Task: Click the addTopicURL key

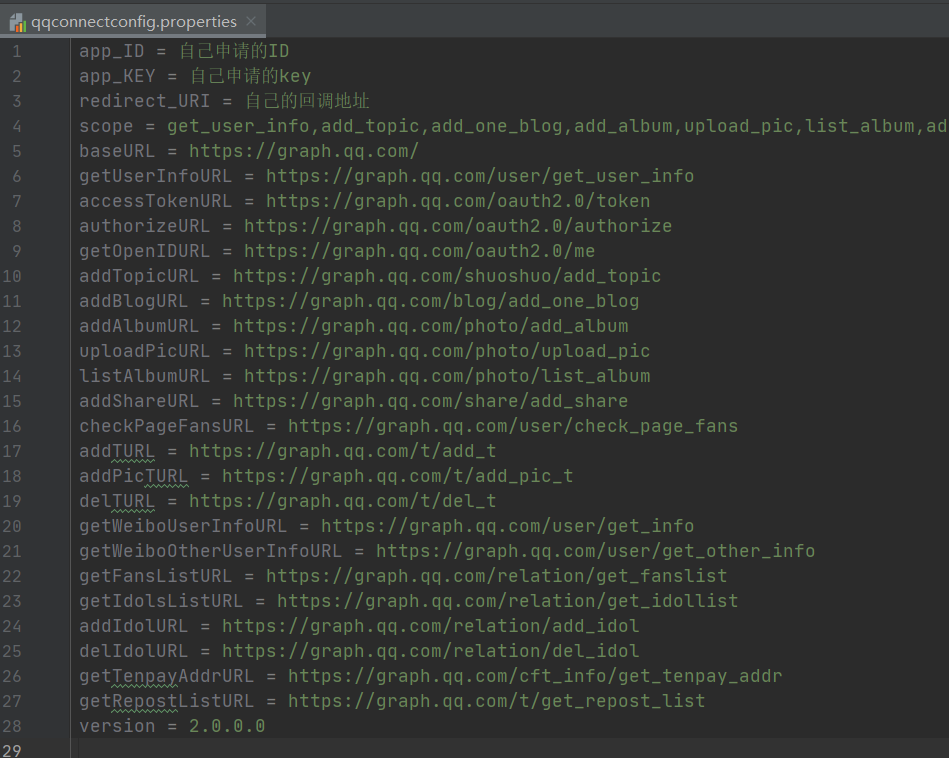Action: 139,276
